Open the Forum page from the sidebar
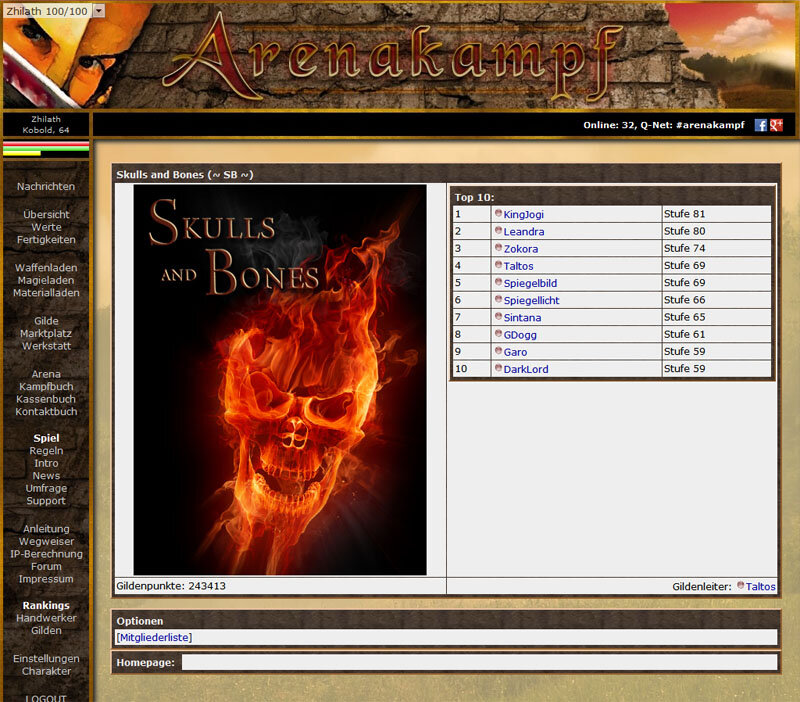Image resolution: width=800 pixels, height=702 pixels. pyautogui.click(x=47, y=566)
